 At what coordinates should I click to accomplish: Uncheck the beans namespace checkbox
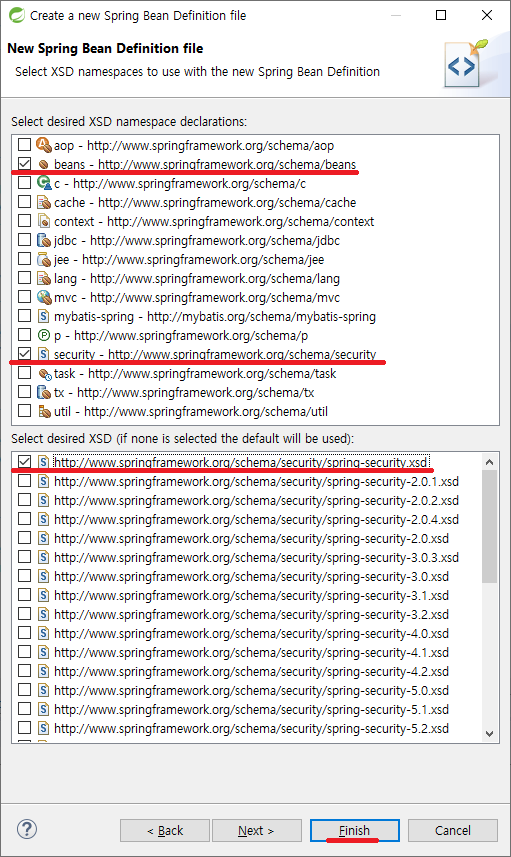pyautogui.click(x=24, y=163)
